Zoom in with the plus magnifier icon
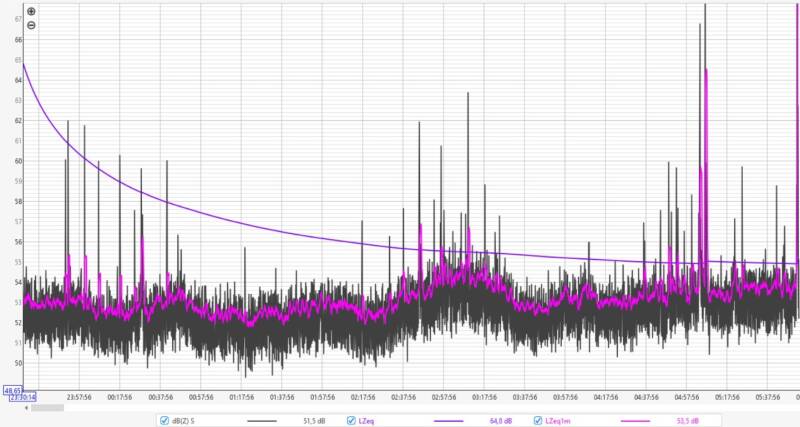800x427 pixels. click(31, 11)
